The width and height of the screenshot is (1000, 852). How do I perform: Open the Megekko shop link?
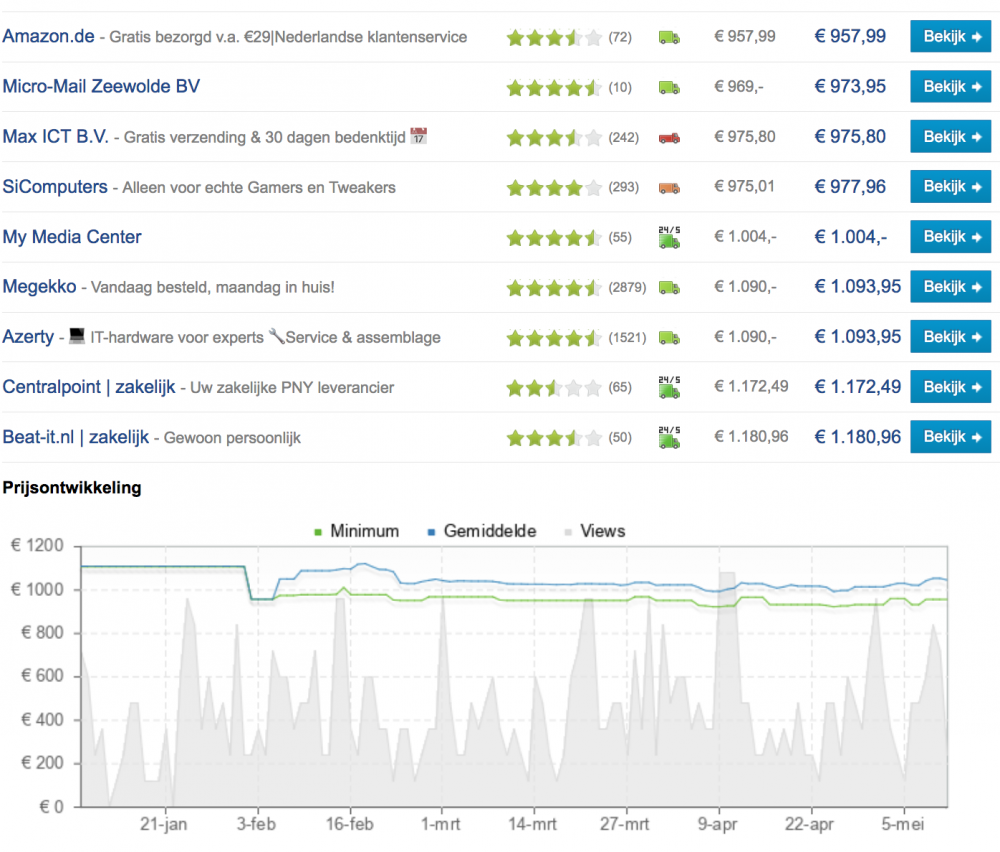click(40, 286)
